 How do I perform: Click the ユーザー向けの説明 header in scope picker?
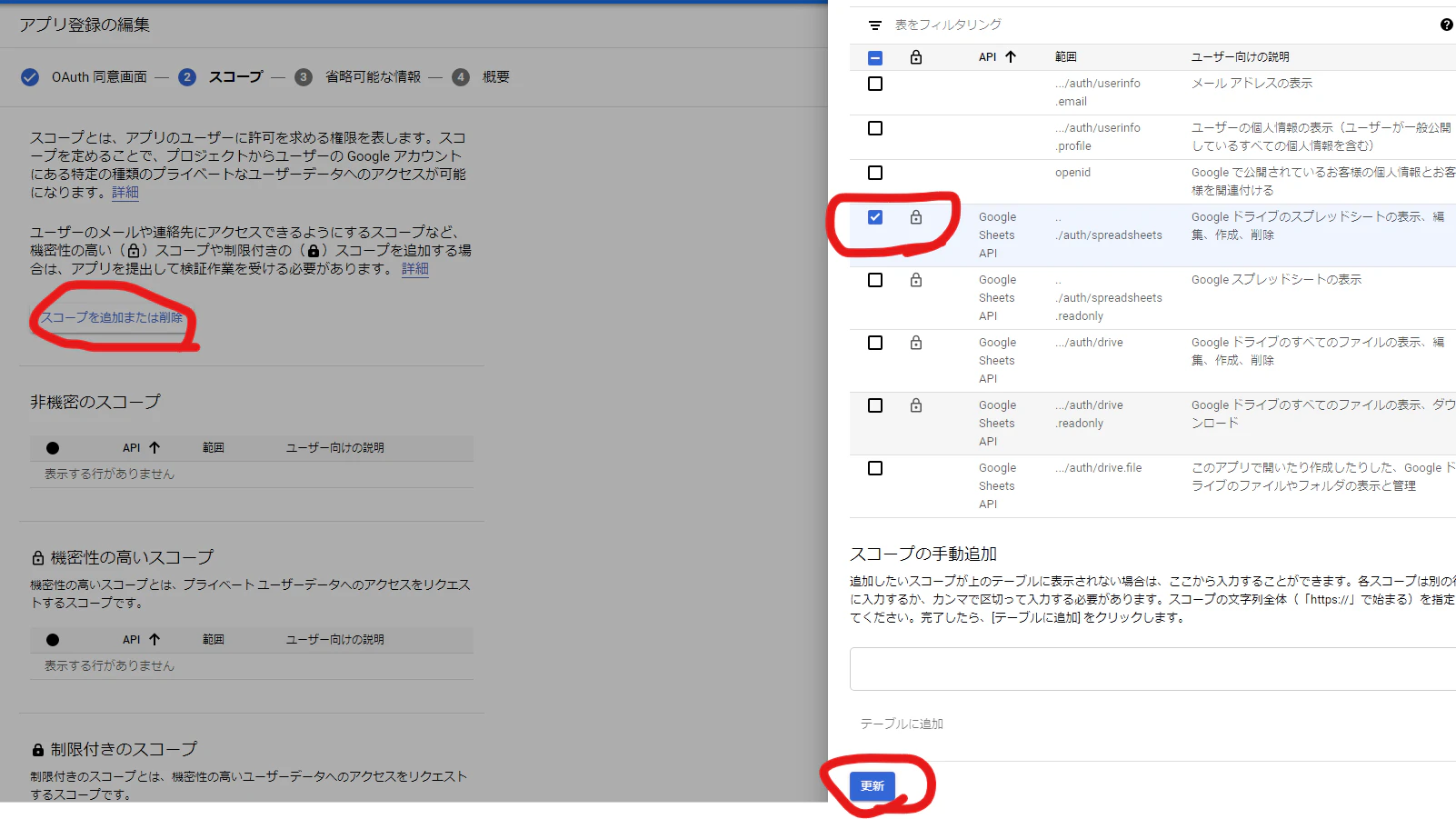click(1241, 56)
